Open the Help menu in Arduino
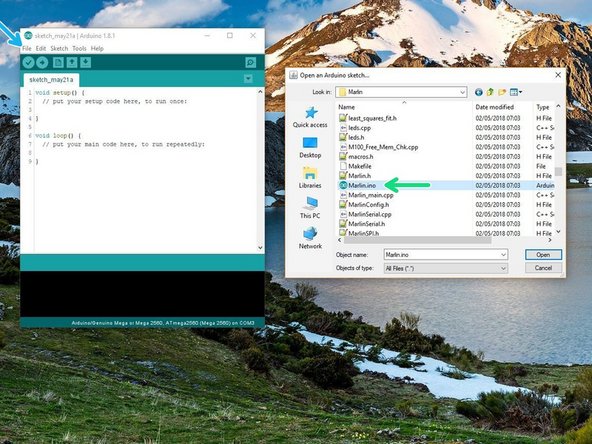 point(97,48)
